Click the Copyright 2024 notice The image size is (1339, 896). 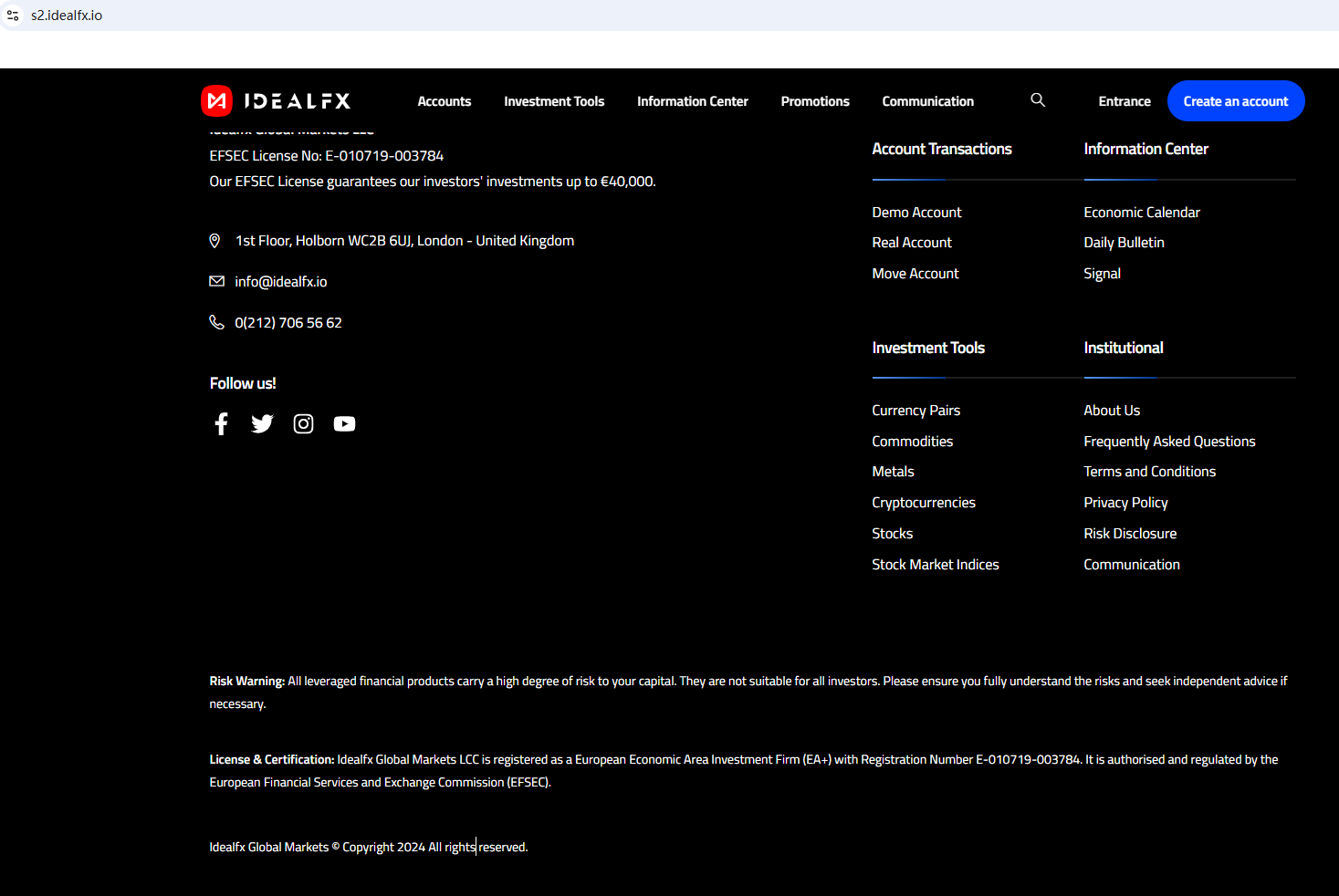tap(369, 848)
